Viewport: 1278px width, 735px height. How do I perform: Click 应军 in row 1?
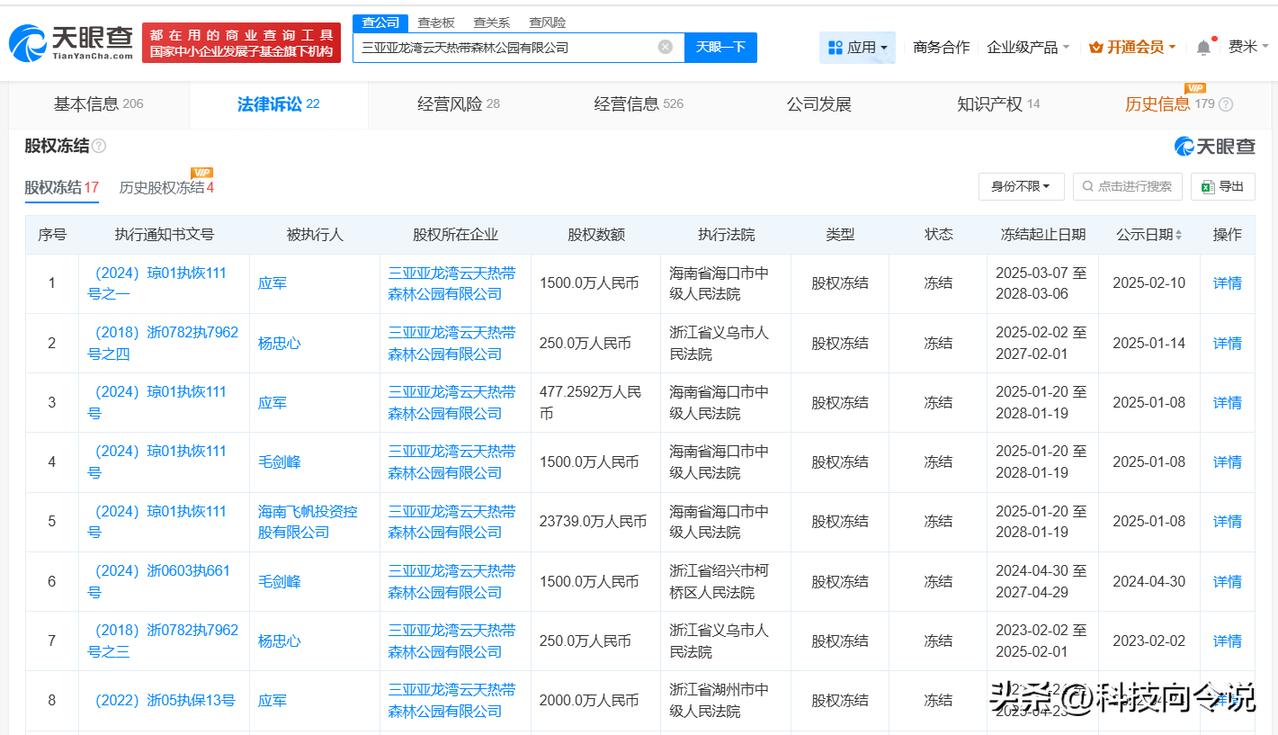(272, 283)
